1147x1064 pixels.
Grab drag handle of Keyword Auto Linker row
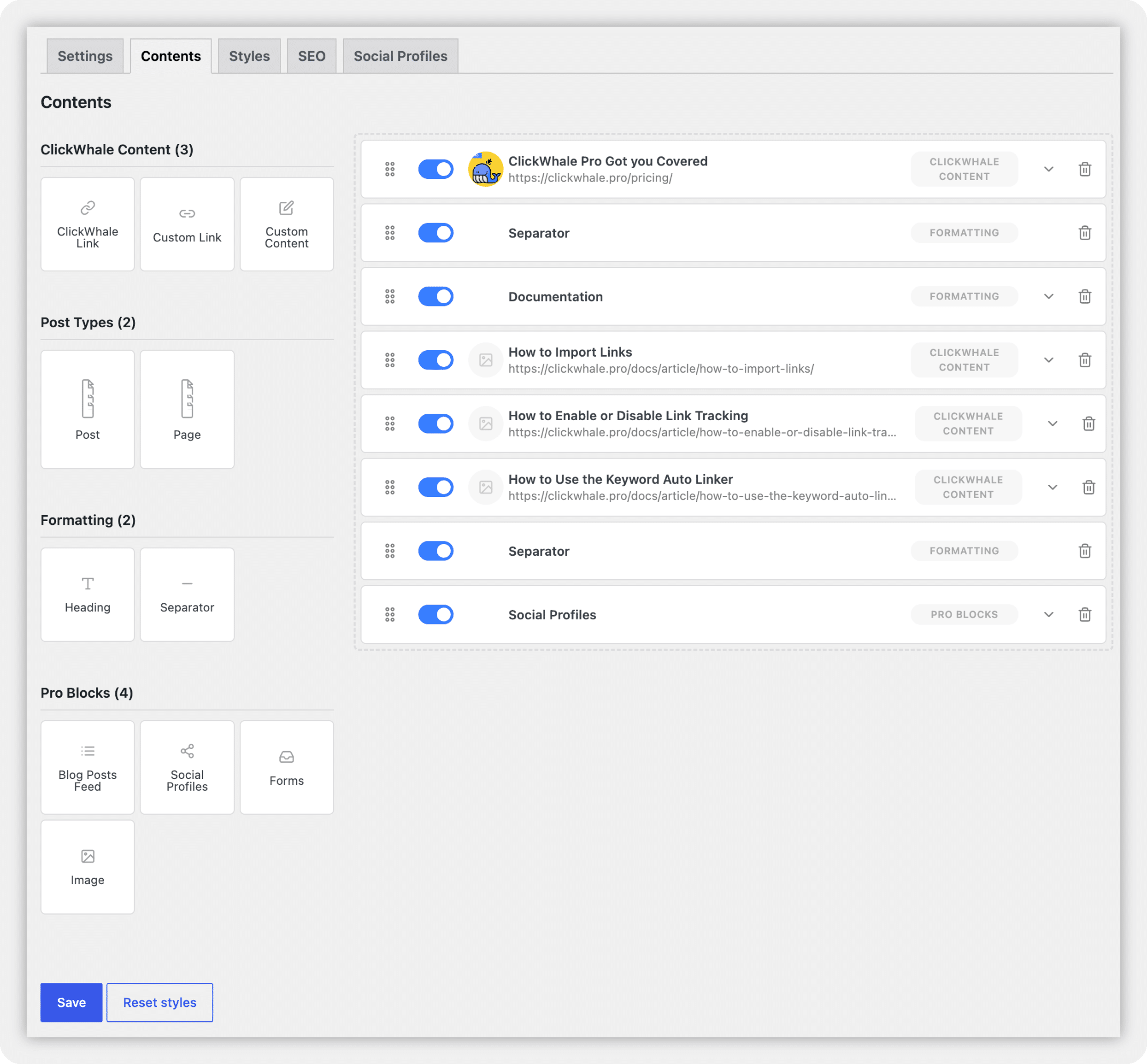[x=390, y=487]
